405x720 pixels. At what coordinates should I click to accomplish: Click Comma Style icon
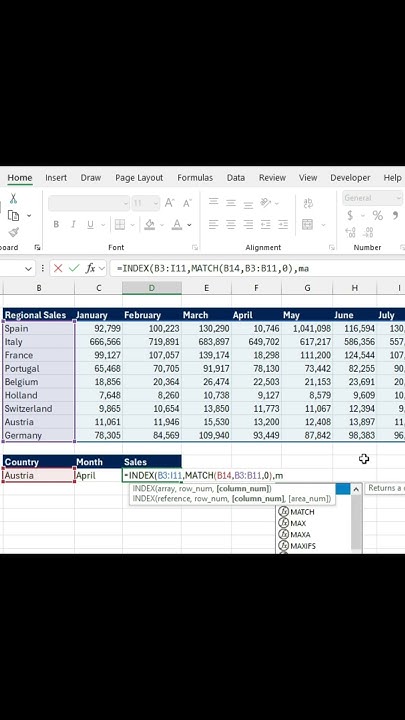(x=394, y=214)
